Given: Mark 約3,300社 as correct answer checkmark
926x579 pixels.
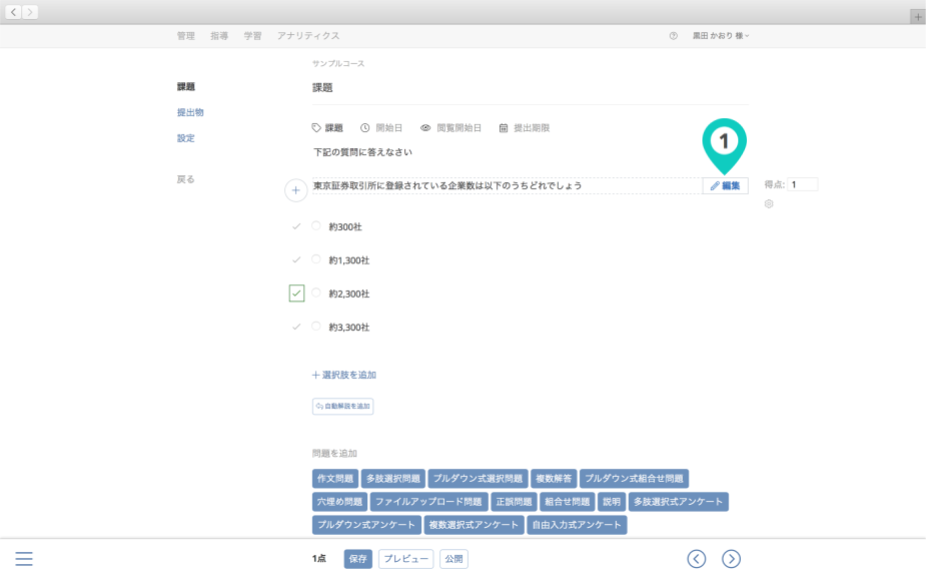Looking at the screenshot, I should 296,327.
